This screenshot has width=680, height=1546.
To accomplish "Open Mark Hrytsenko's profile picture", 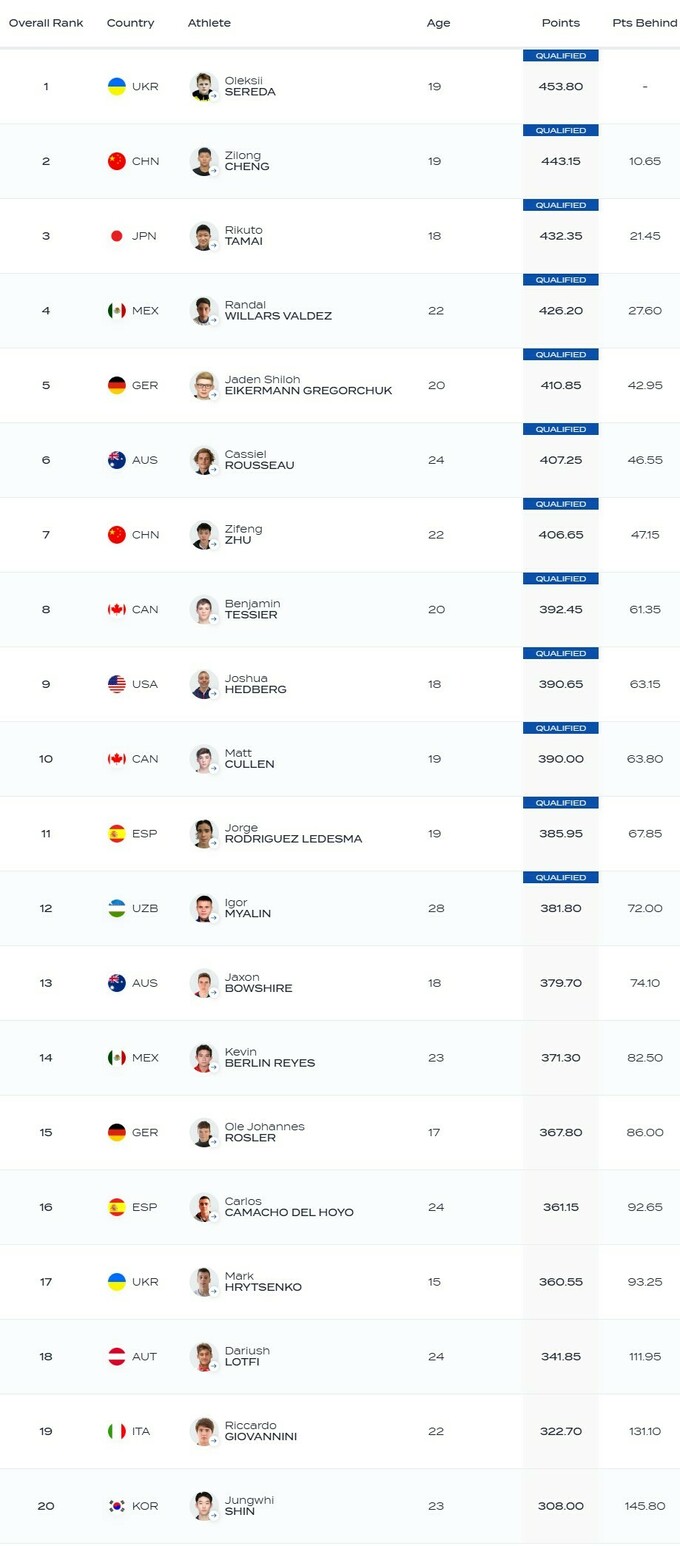I will click(204, 1282).
